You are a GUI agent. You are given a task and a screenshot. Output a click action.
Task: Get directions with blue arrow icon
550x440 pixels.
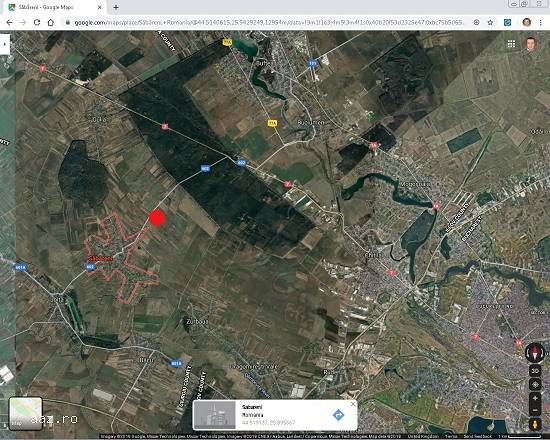pos(338,415)
